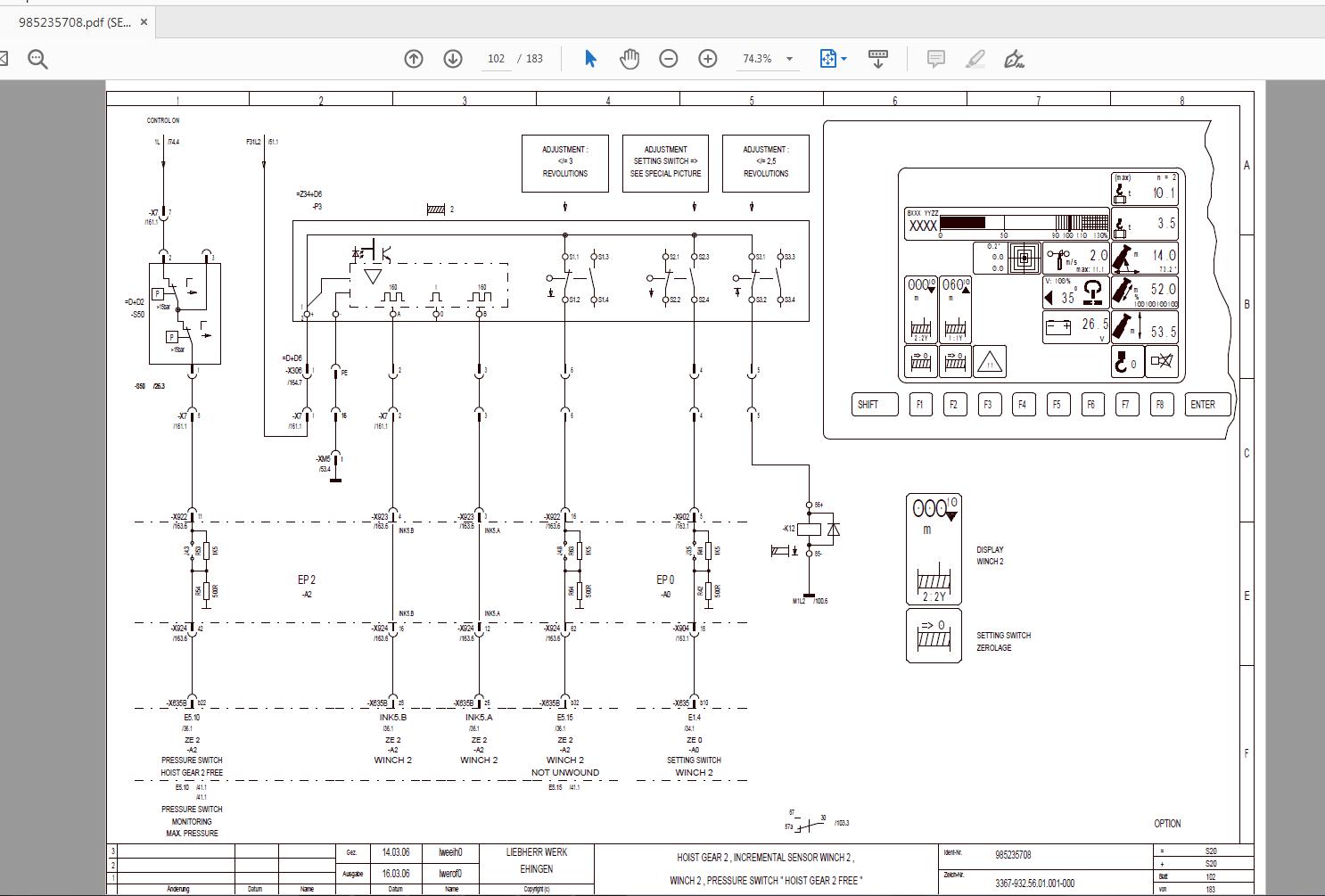
Task: Click the SHIFT button in the diagram
Action: pyautogui.click(x=875, y=404)
